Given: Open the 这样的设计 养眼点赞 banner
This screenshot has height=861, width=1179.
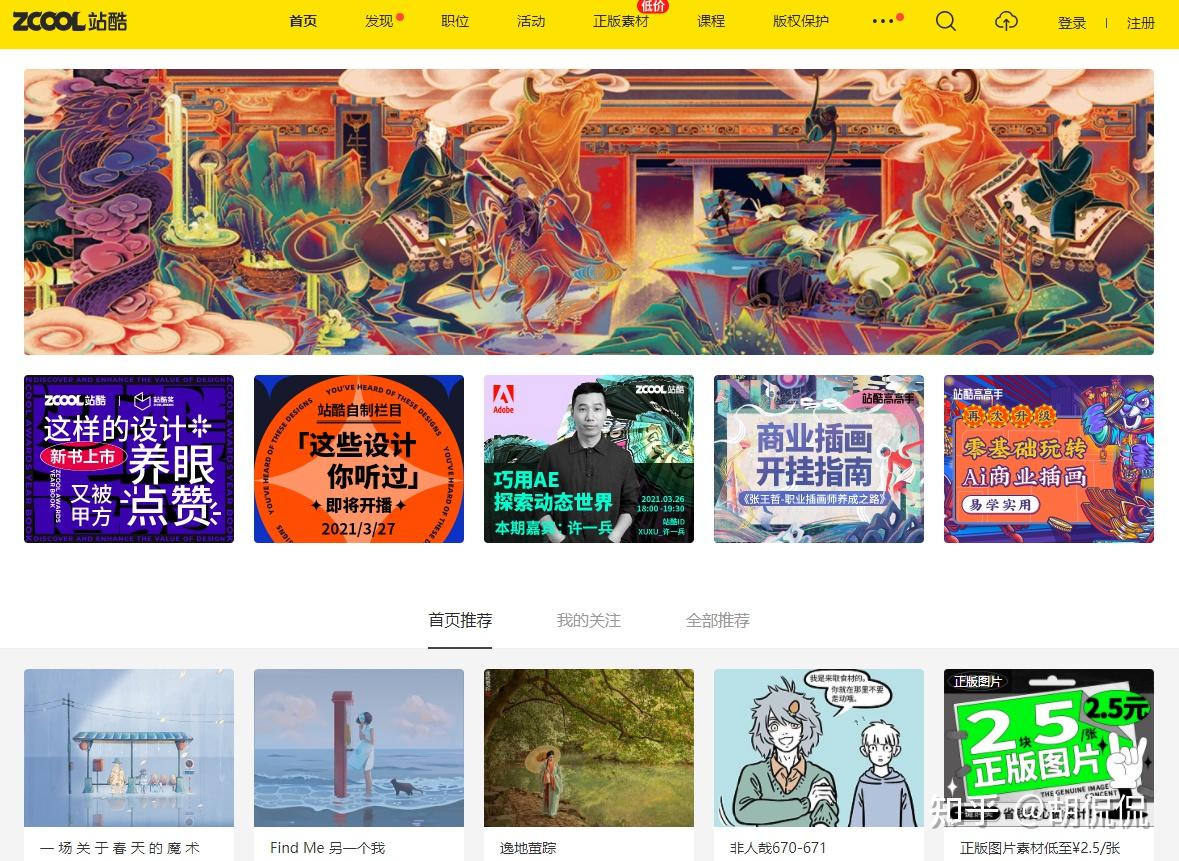Looking at the screenshot, I should (x=129, y=459).
